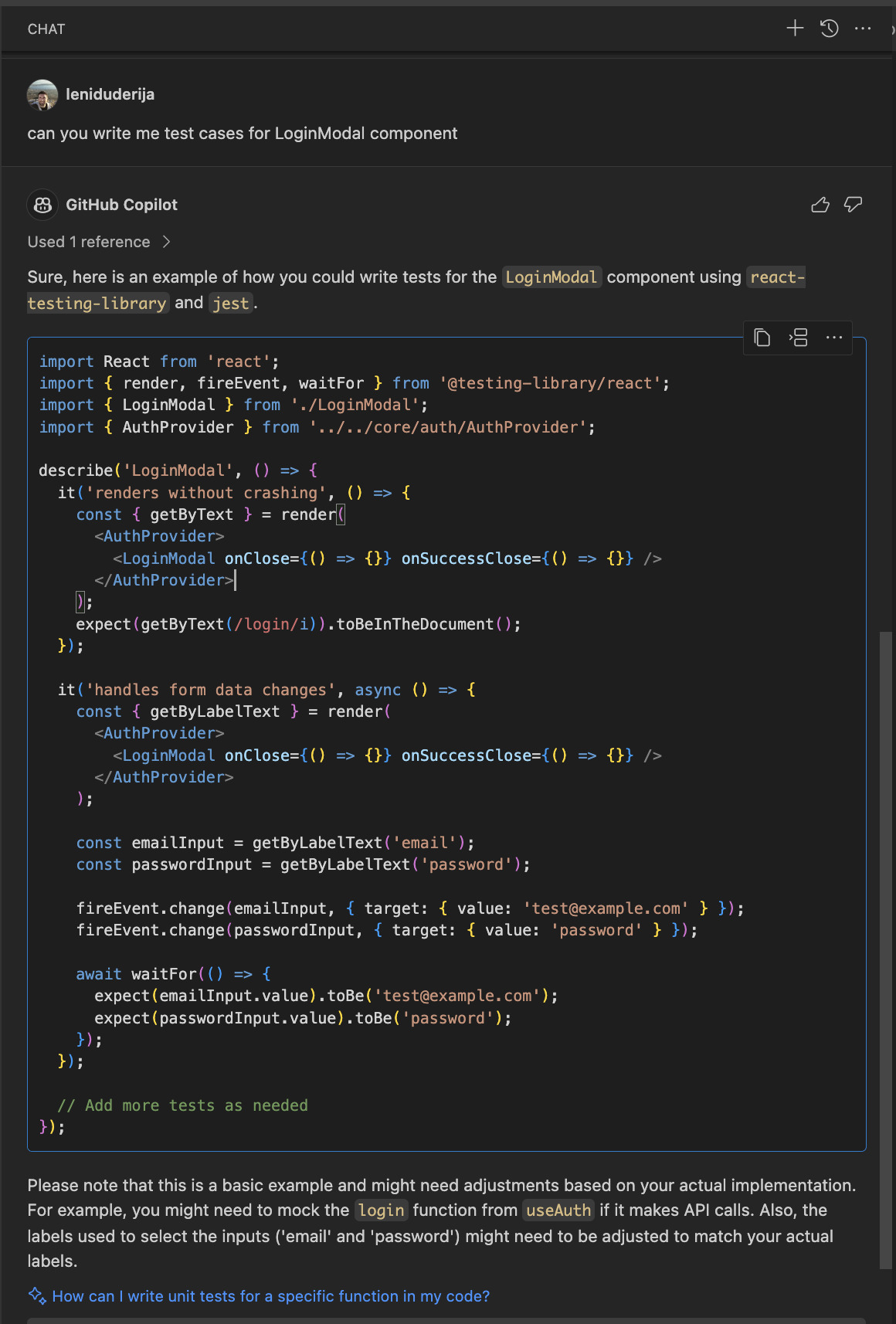The height and width of the screenshot is (1324, 896).
Task: Click expect emailInput.value assertion line
Action: tap(327, 996)
